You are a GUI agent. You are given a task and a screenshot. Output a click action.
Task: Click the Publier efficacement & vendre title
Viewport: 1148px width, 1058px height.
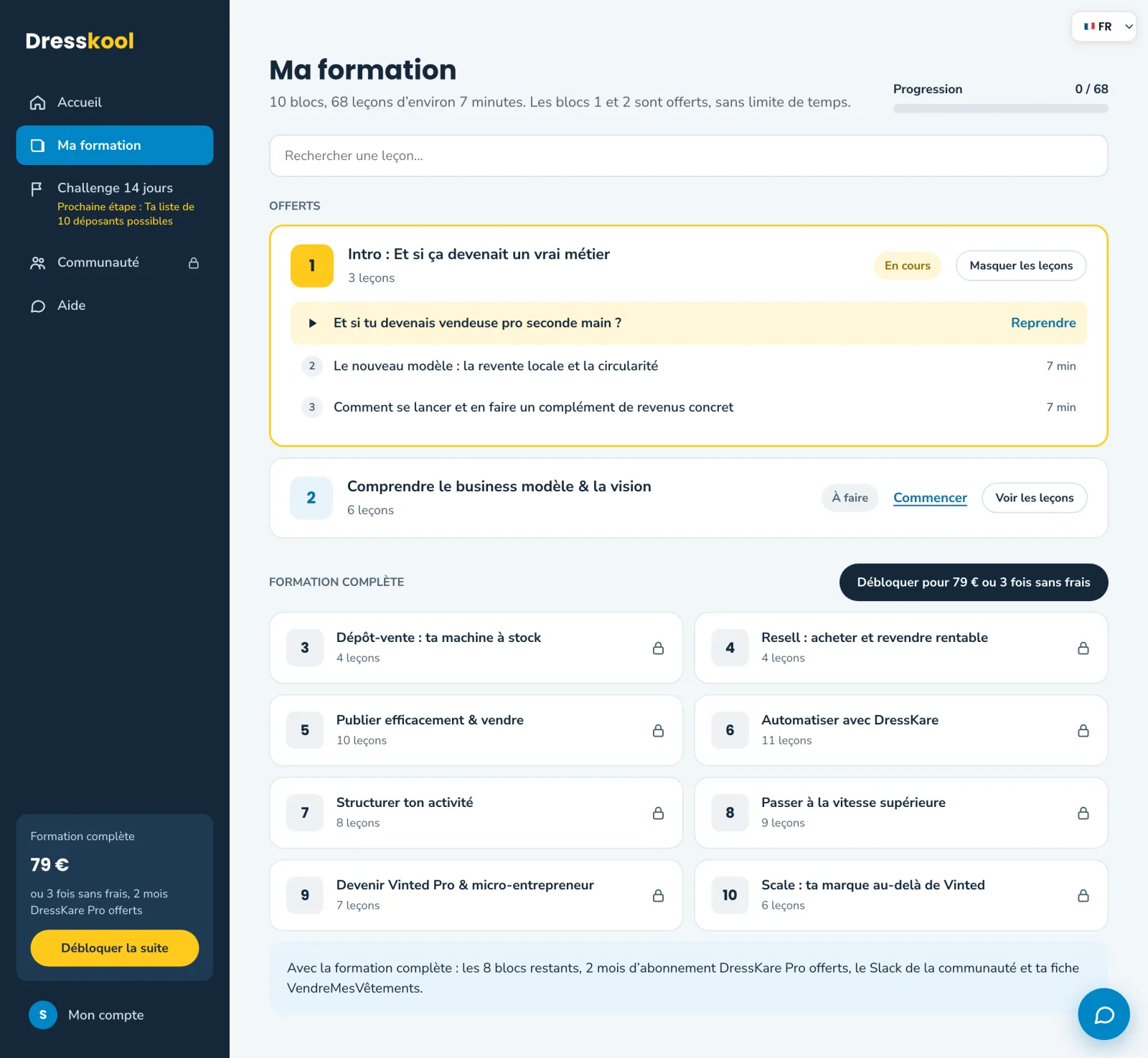pos(430,720)
